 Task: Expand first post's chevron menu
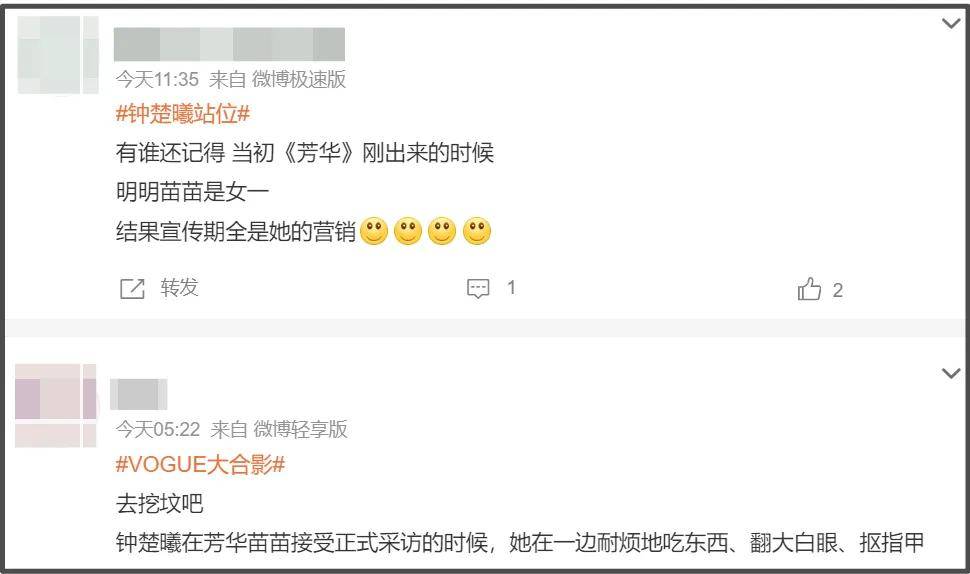(x=951, y=24)
